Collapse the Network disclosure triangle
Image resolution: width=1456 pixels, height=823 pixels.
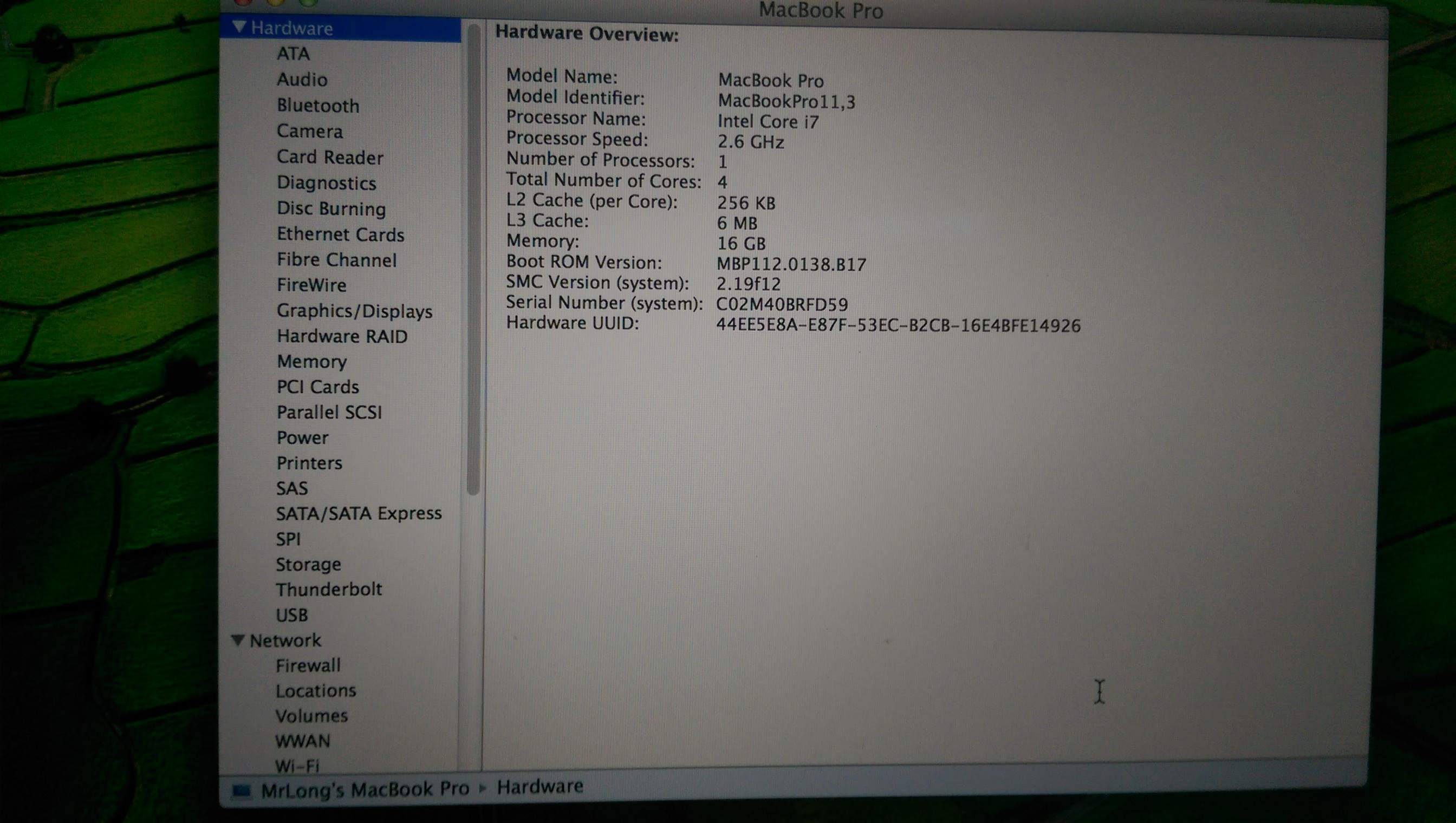coord(238,640)
